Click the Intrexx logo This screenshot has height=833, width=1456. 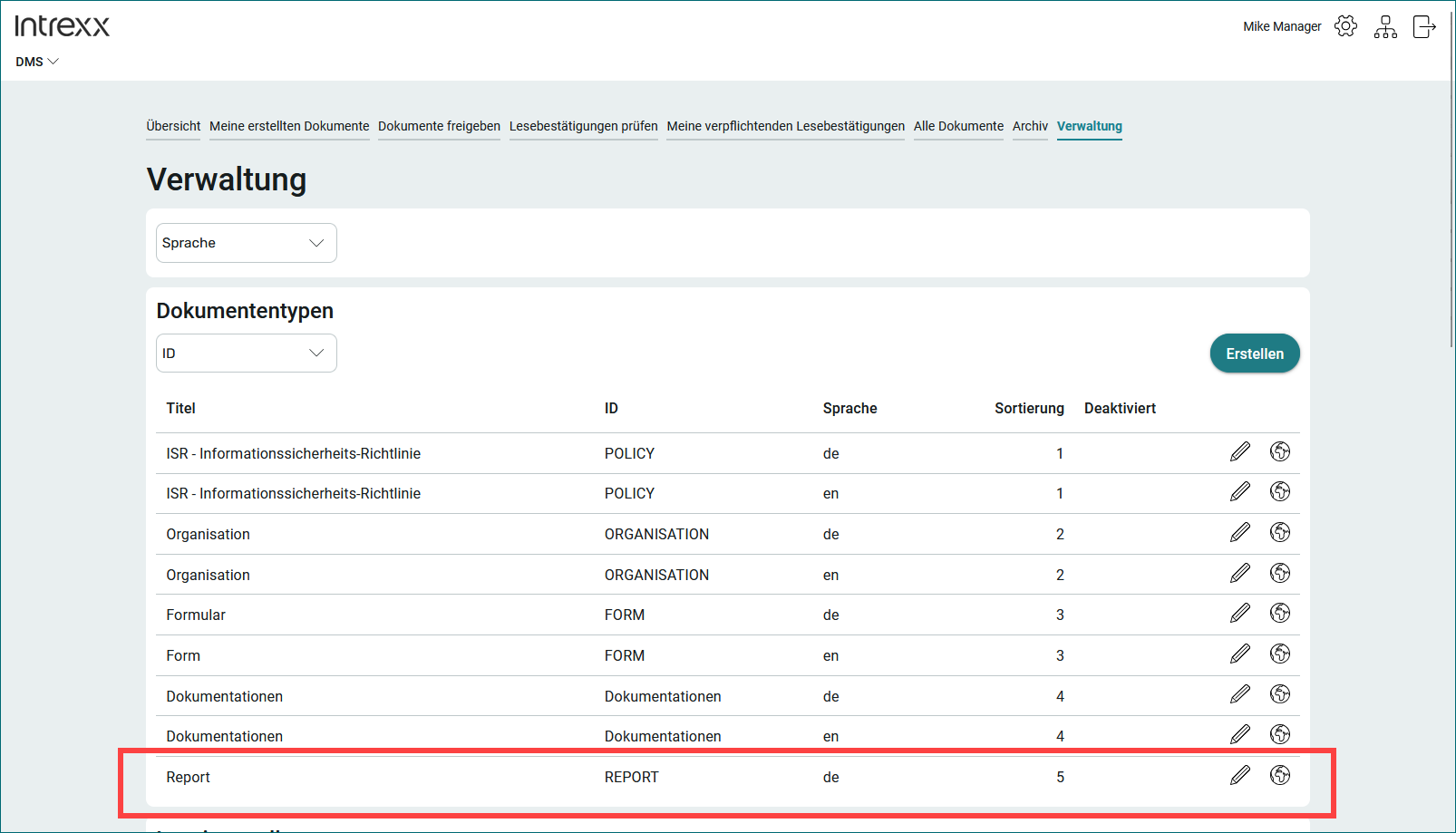click(x=62, y=25)
